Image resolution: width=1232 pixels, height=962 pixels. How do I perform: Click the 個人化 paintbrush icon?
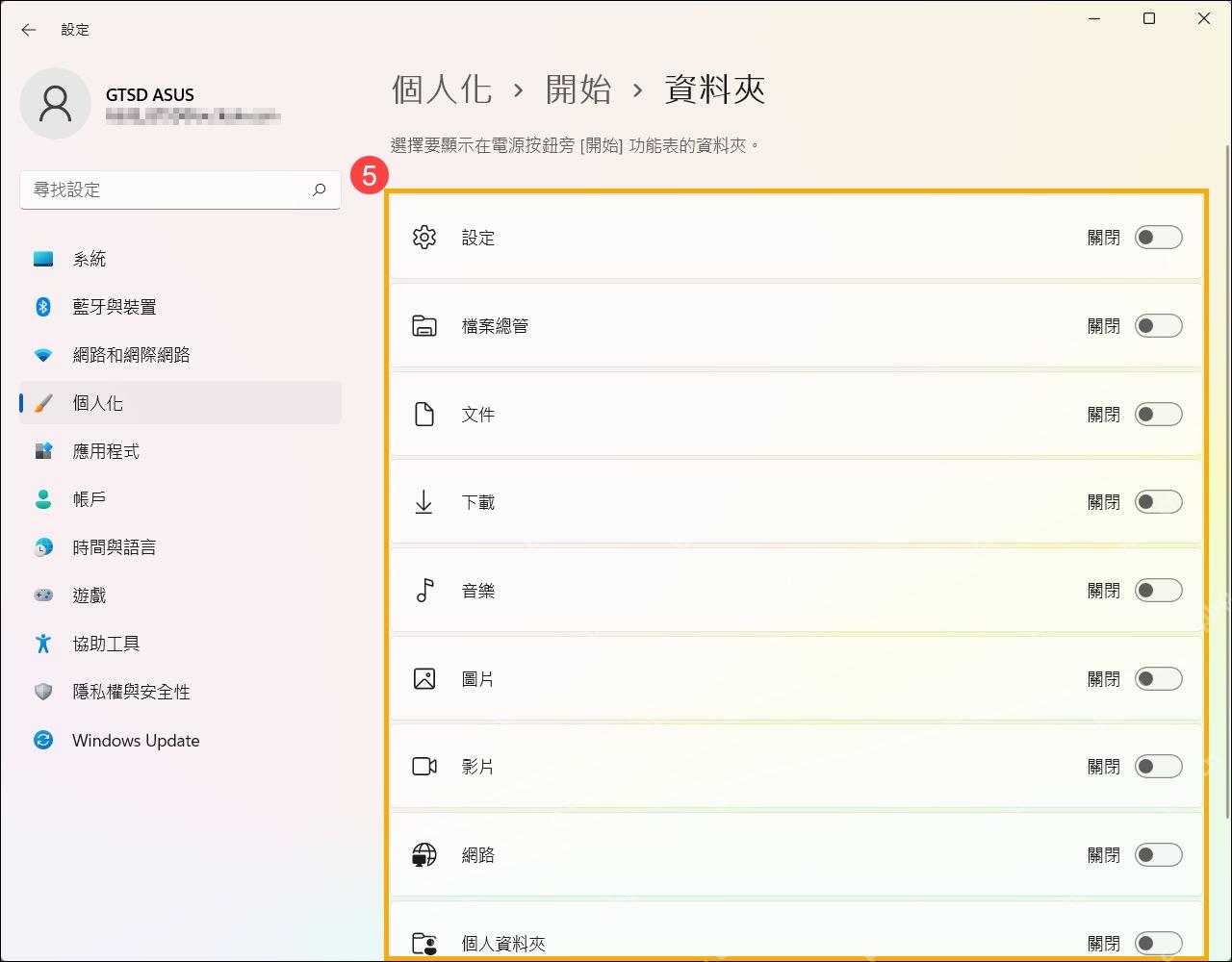(x=43, y=403)
